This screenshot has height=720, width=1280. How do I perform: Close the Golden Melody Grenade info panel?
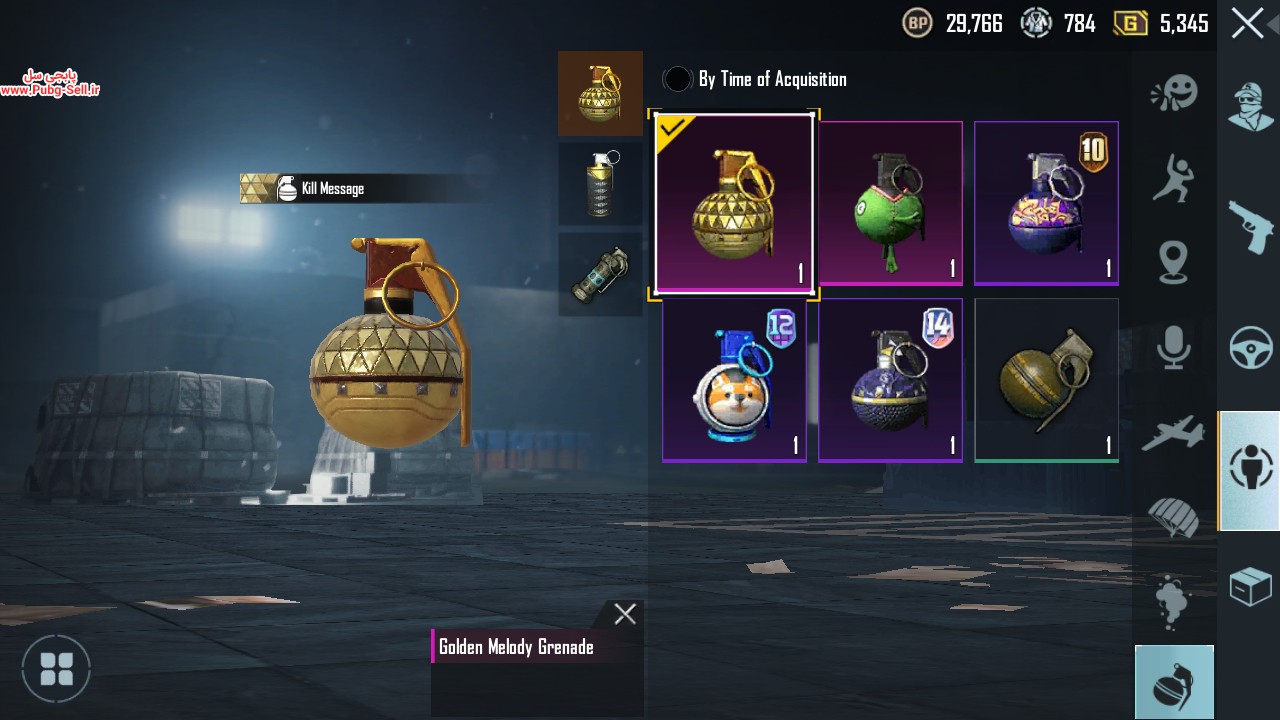[625, 614]
